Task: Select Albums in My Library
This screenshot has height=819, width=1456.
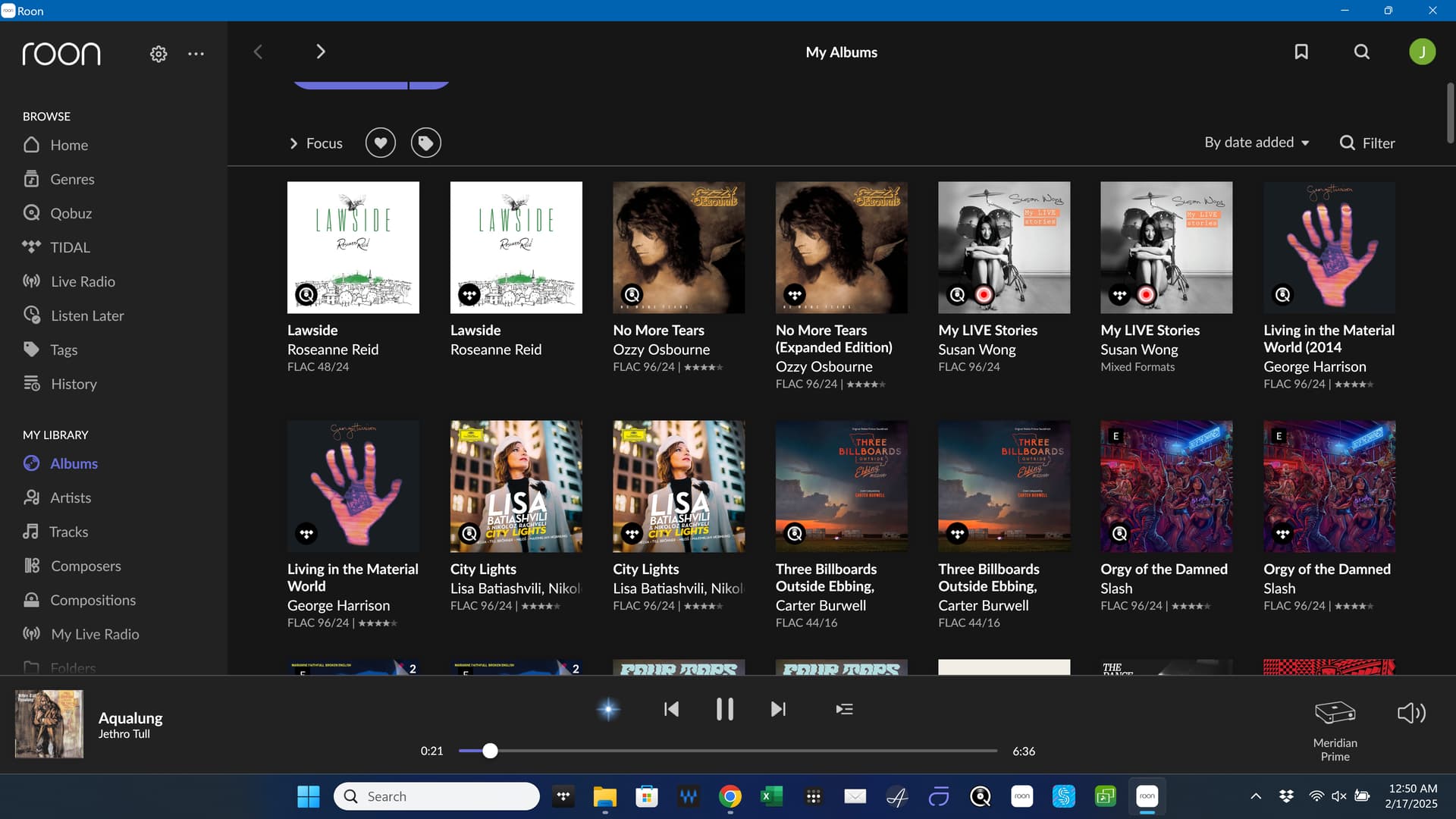Action: [60, 463]
